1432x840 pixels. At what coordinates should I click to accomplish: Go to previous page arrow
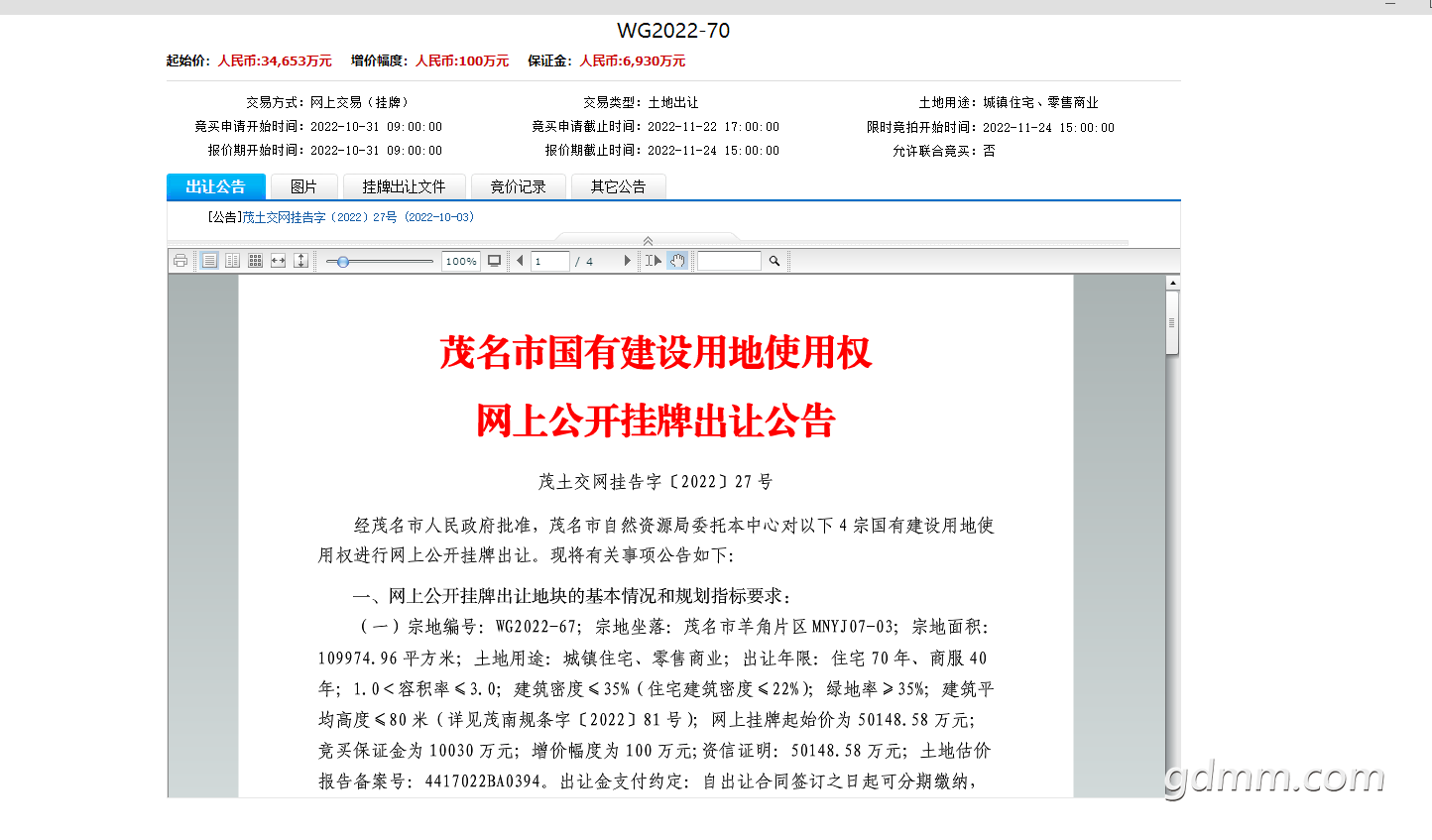[x=520, y=261]
